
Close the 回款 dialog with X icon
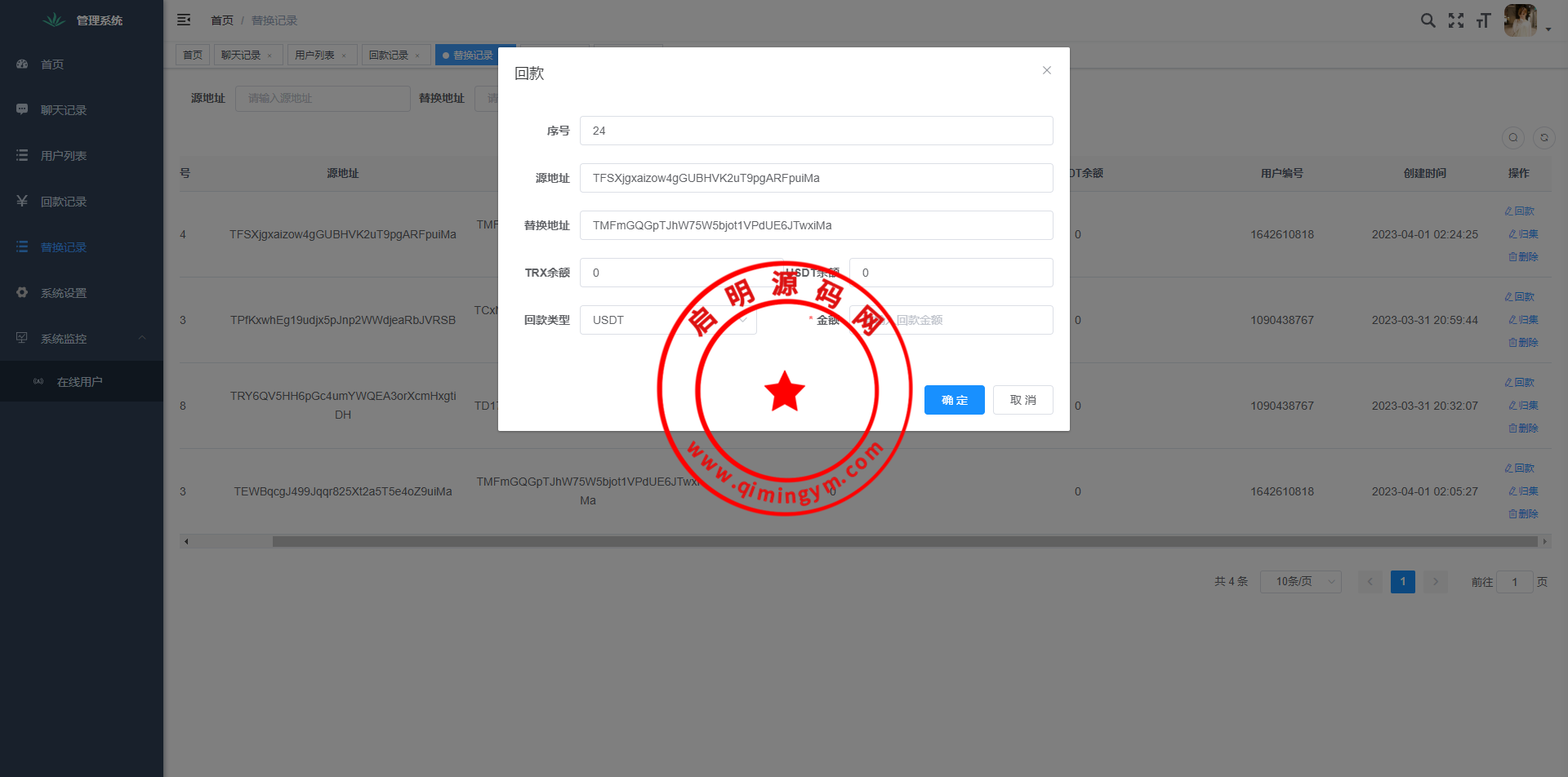click(1046, 70)
